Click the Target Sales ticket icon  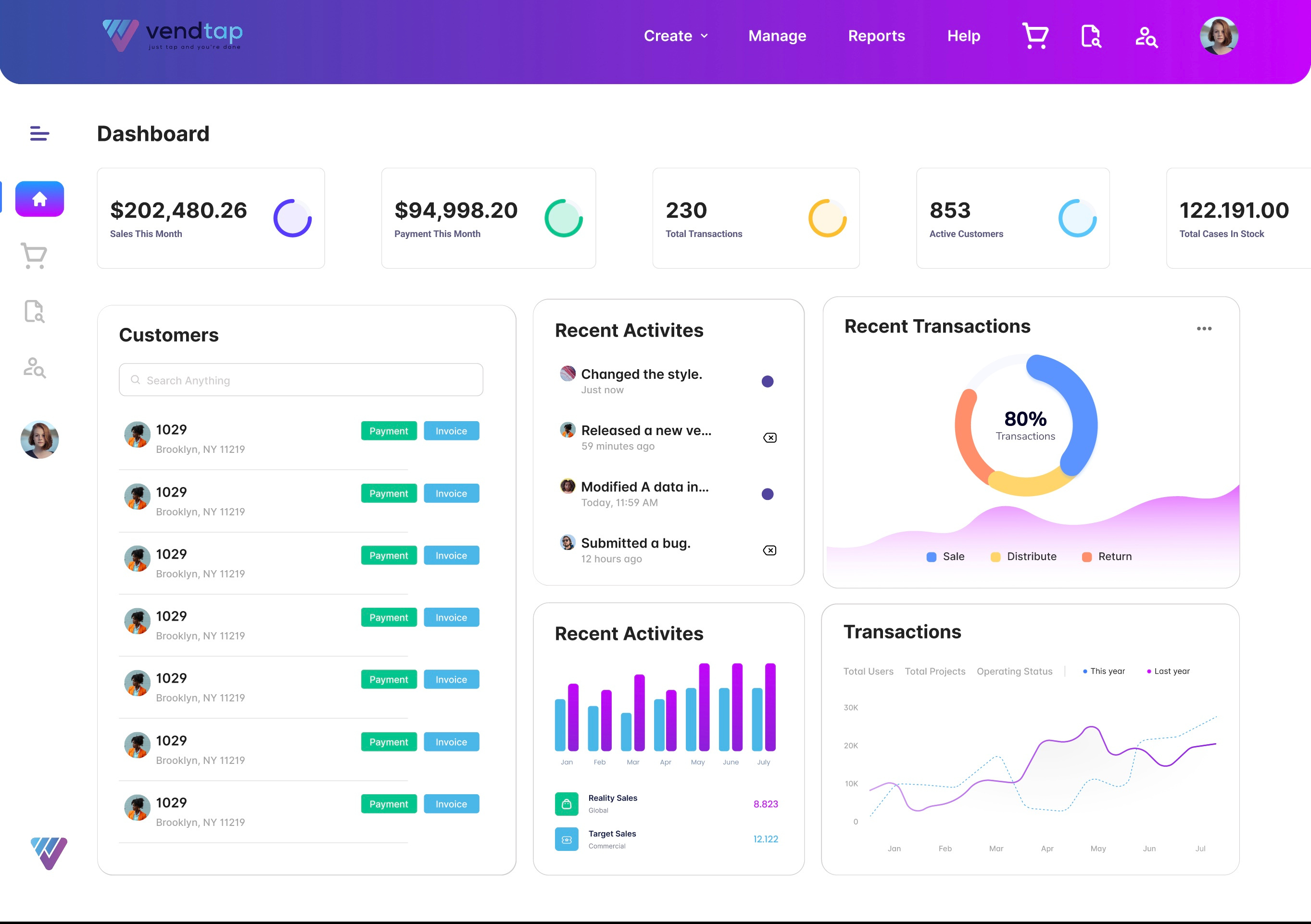pyautogui.click(x=567, y=839)
